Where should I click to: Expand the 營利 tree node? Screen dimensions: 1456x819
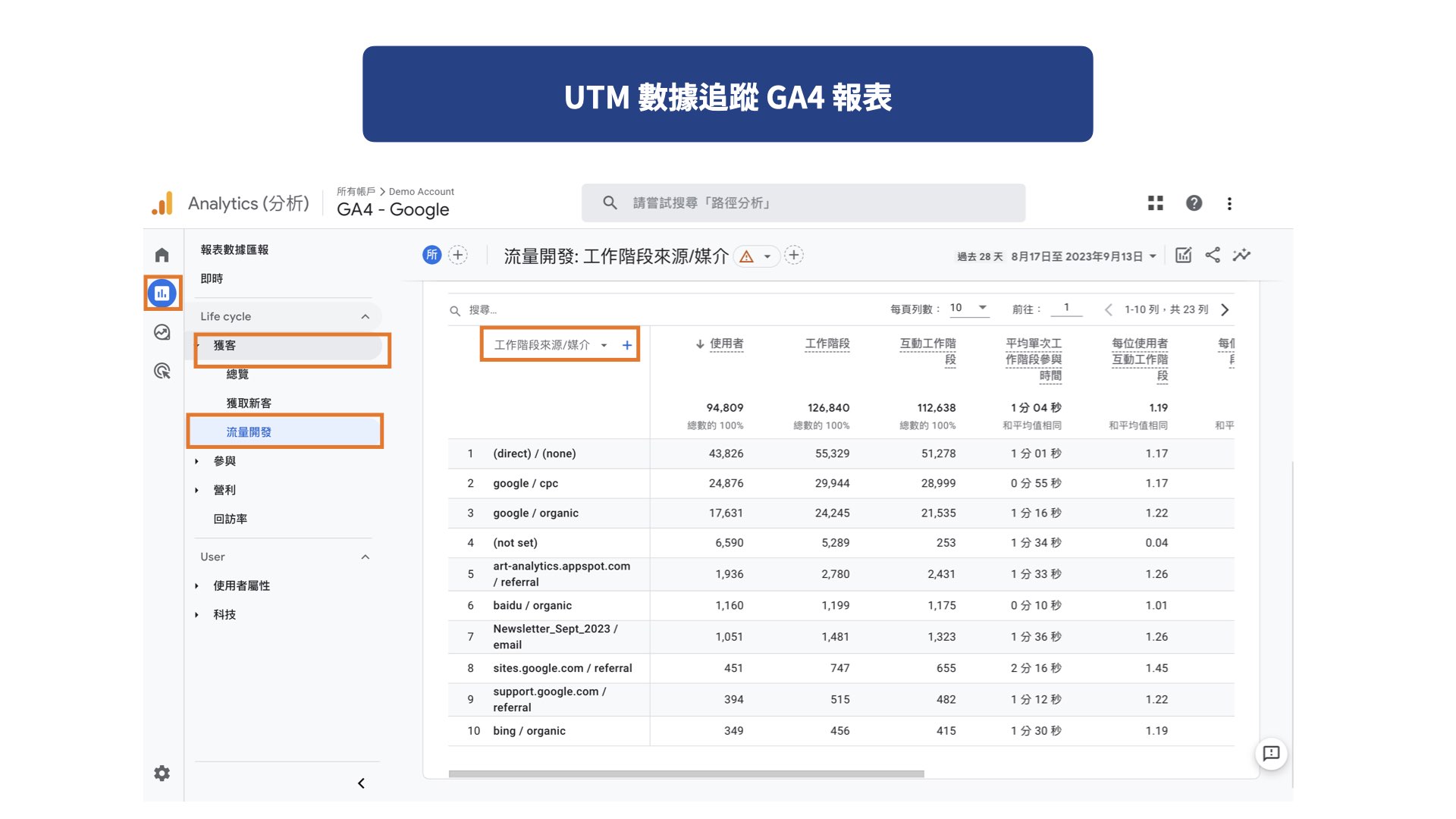click(197, 490)
